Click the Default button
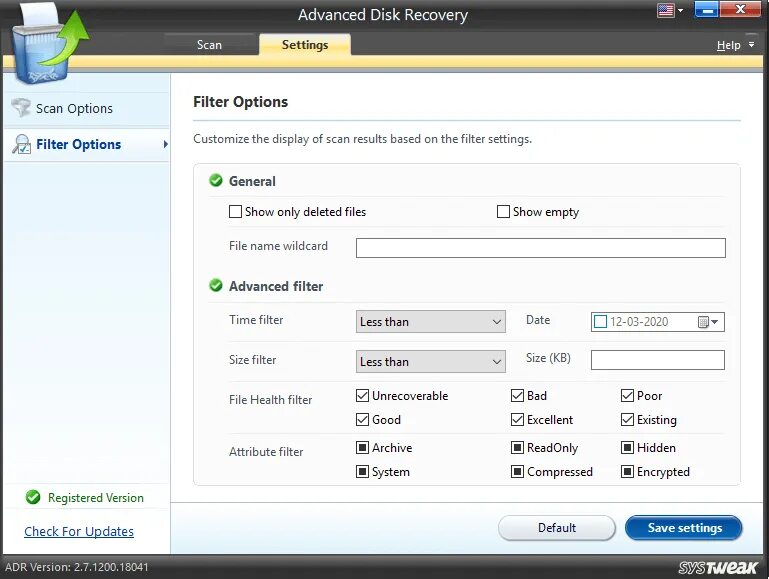 point(557,528)
